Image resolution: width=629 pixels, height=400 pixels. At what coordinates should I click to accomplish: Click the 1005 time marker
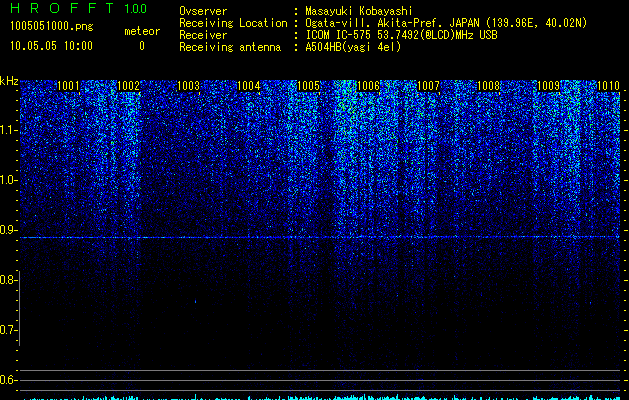coord(308,86)
